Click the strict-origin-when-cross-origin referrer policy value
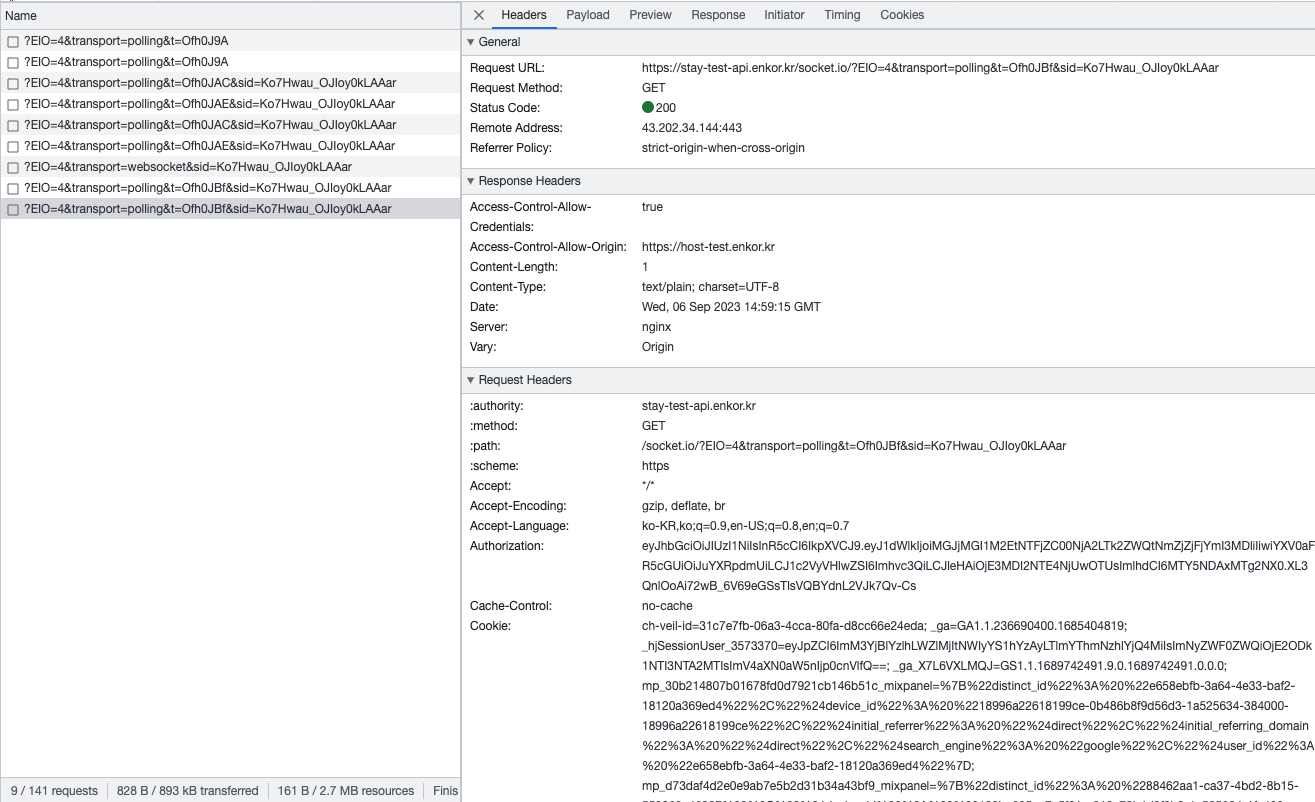Image resolution: width=1315 pixels, height=802 pixels. (723, 148)
